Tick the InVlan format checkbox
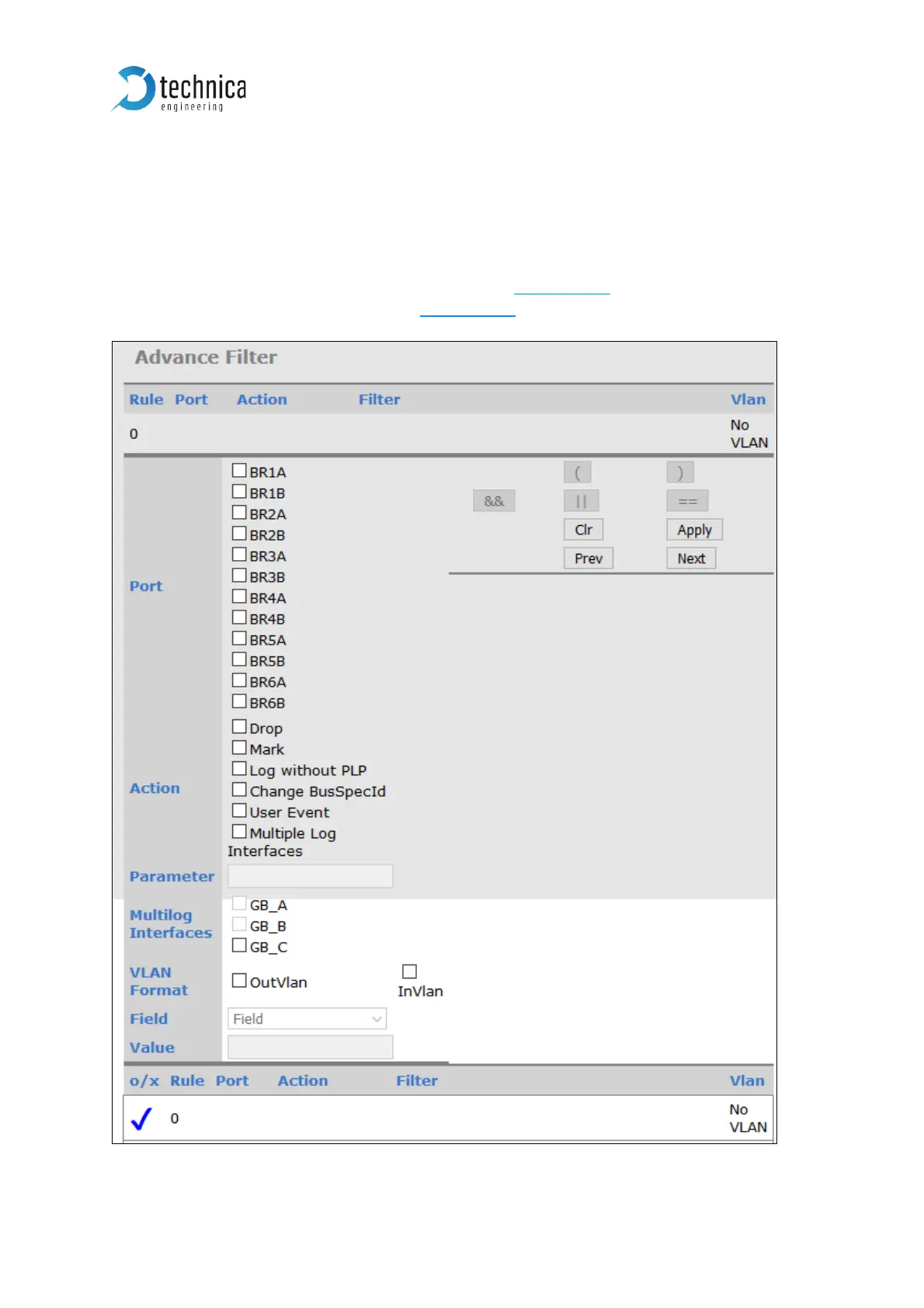 pos(409,972)
